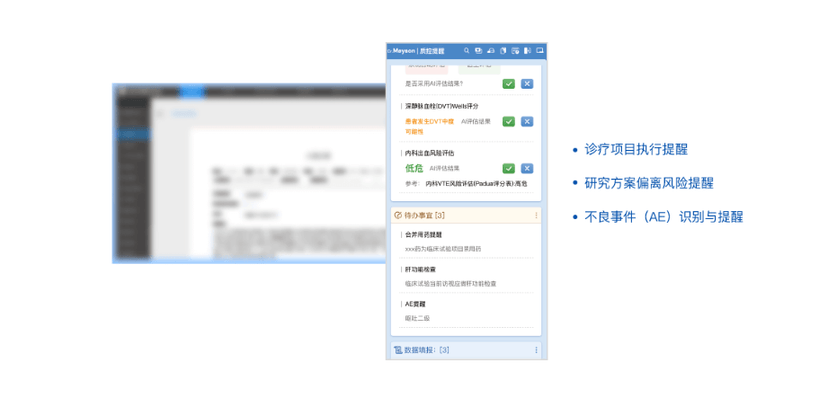Image resolution: width=828 pixels, height=396 pixels.
Task: Click the 数据填报 form icon
Action: click(398, 350)
